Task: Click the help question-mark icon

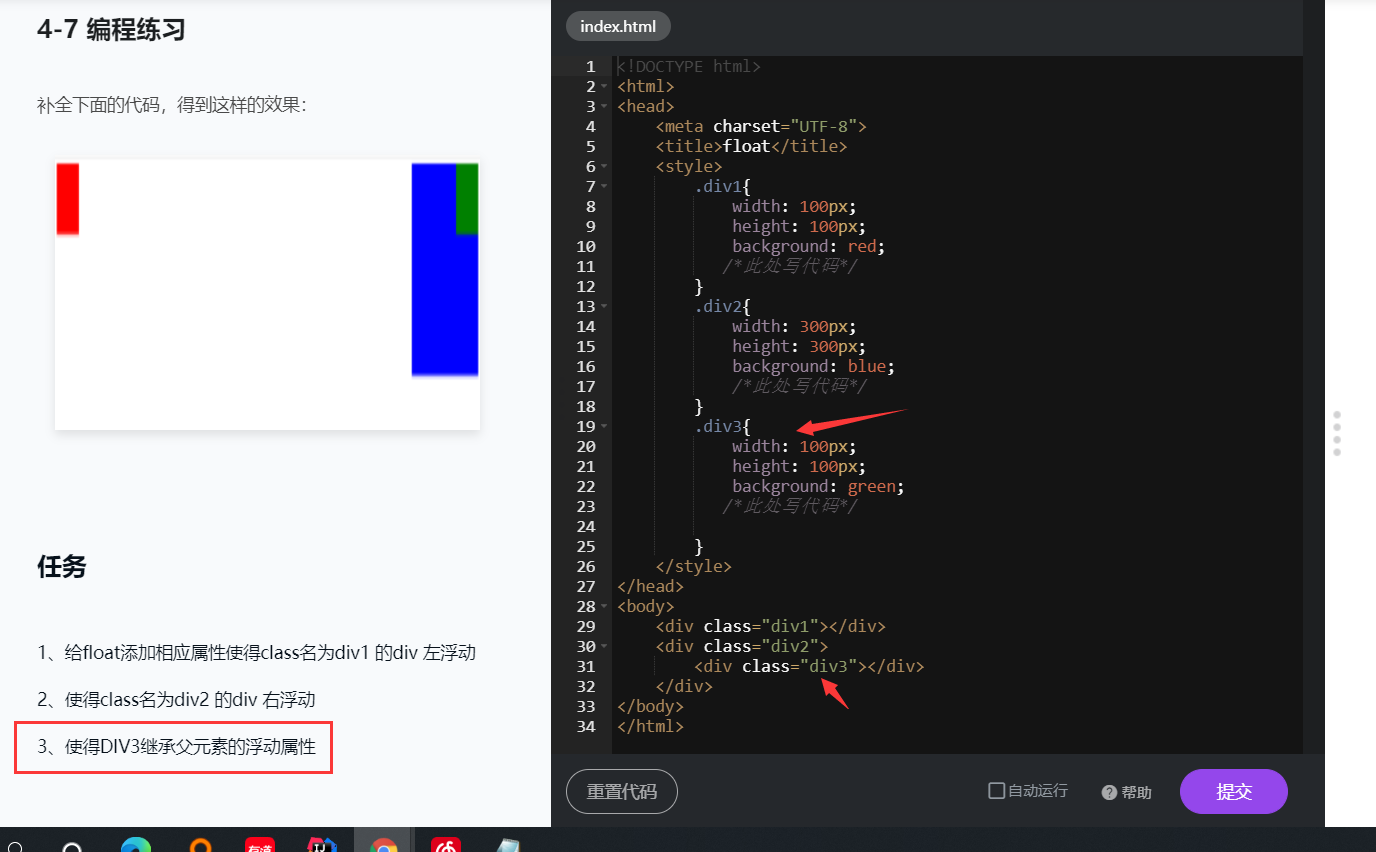Action: [x=1109, y=792]
